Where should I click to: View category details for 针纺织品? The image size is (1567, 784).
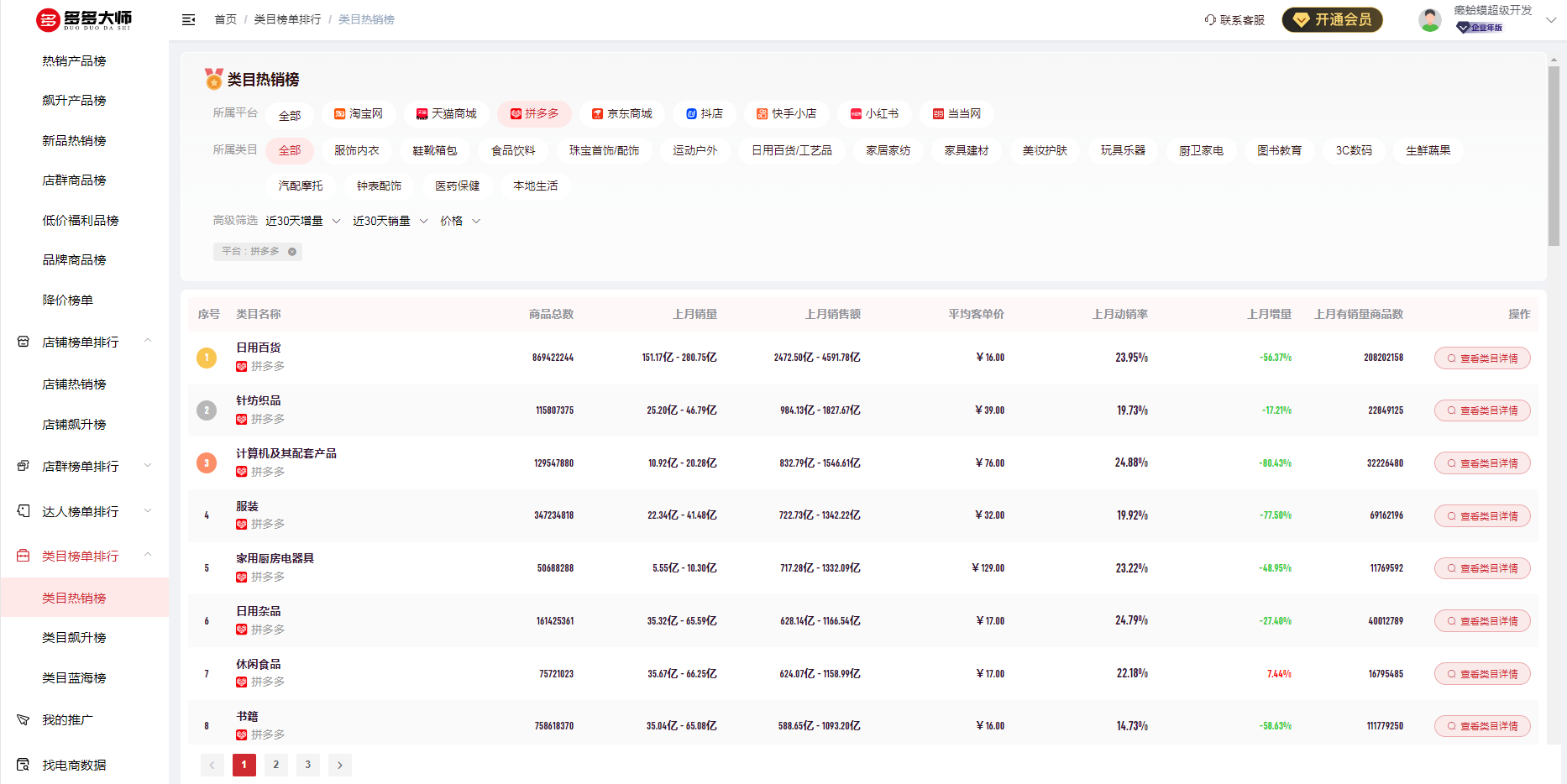[x=1482, y=410]
